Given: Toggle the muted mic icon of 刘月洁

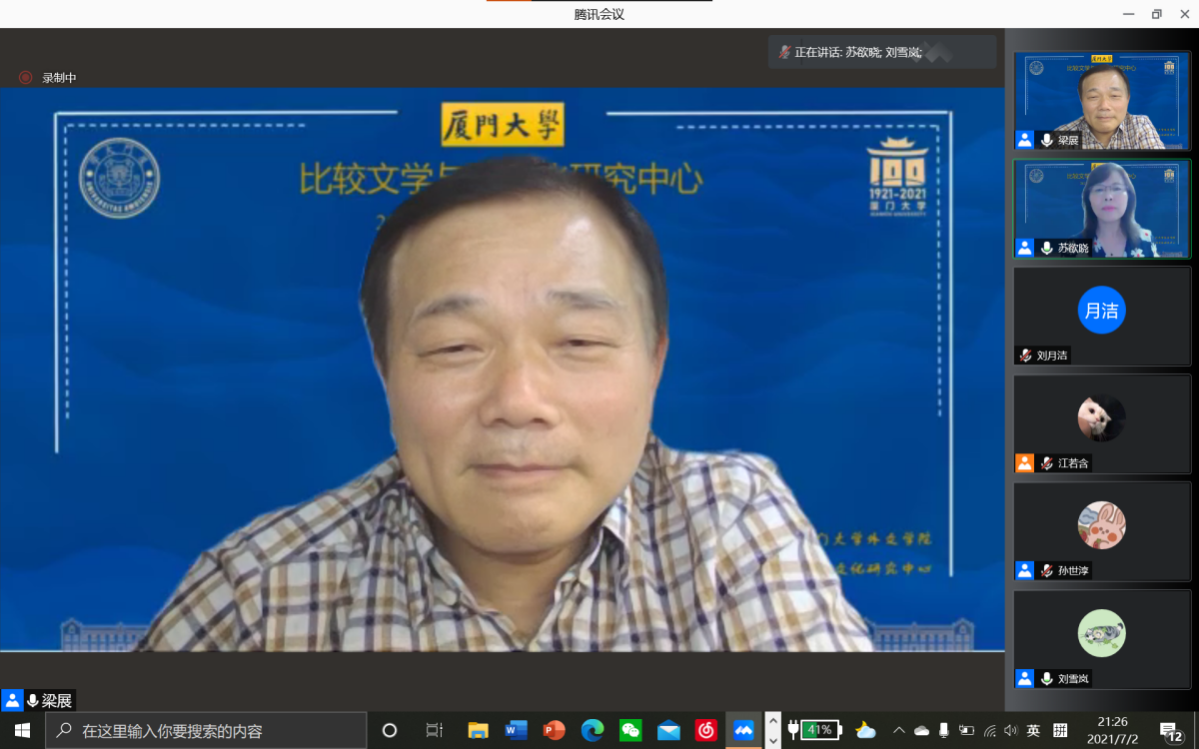Looking at the screenshot, I should 1025,355.
